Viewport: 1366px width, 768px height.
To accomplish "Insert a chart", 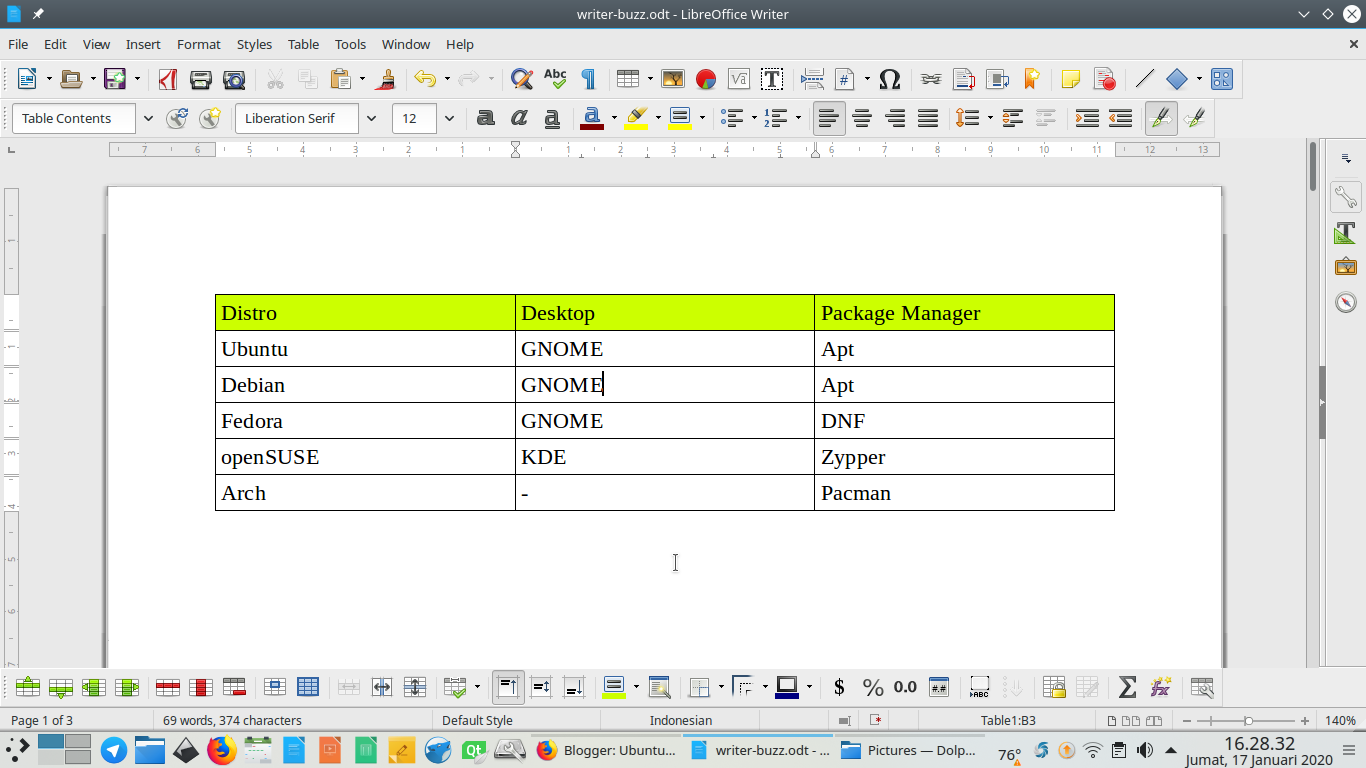I will click(x=706, y=79).
